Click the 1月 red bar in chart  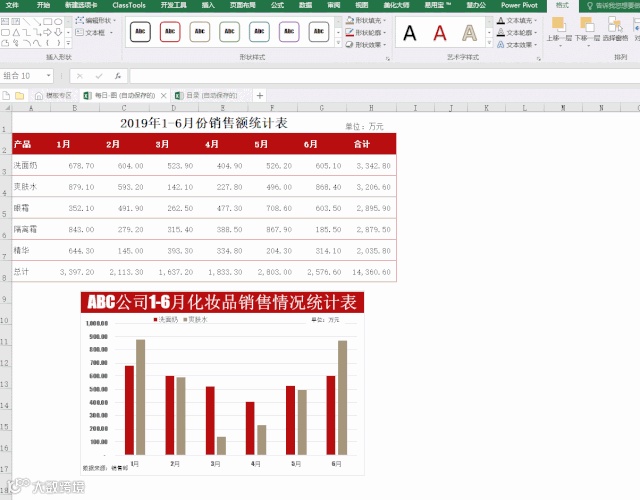[129, 410]
